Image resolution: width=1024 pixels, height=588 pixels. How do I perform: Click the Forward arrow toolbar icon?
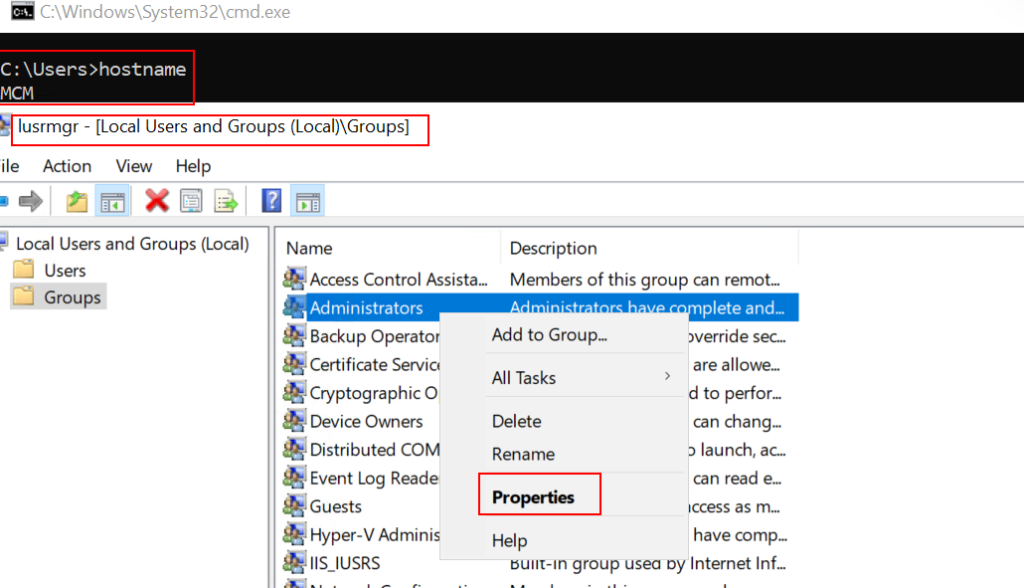click(x=30, y=201)
